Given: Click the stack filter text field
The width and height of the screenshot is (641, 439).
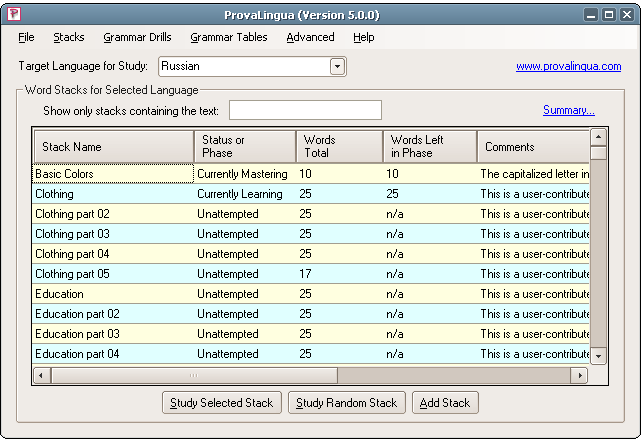Looking at the screenshot, I should pyautogui.click(x=305, y=110).
